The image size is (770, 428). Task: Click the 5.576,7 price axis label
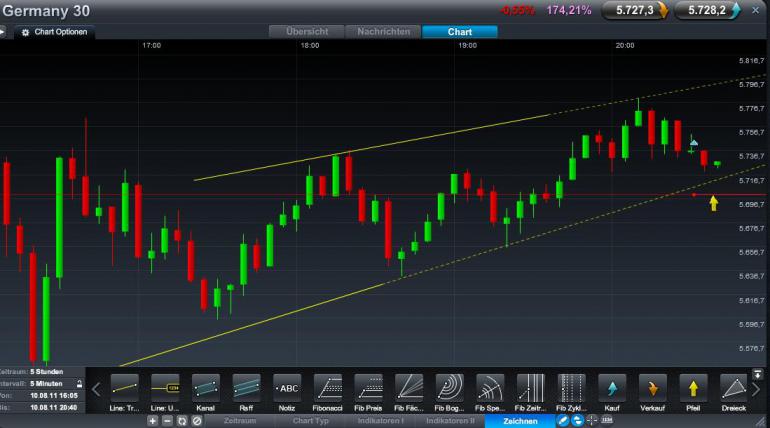point(751,348)
